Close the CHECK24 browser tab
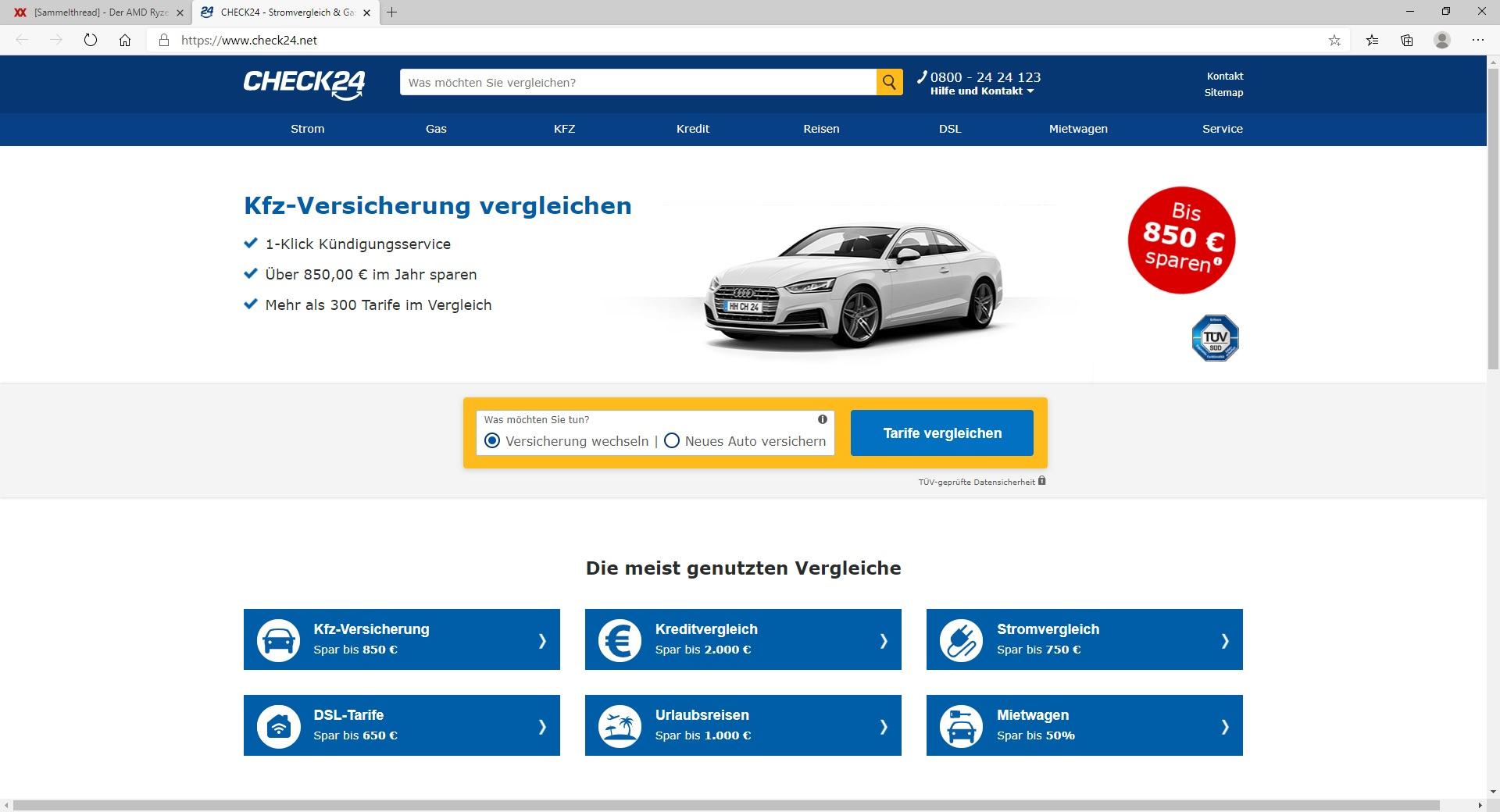This screenshot has height=812, width=1500. pos(366,12)
